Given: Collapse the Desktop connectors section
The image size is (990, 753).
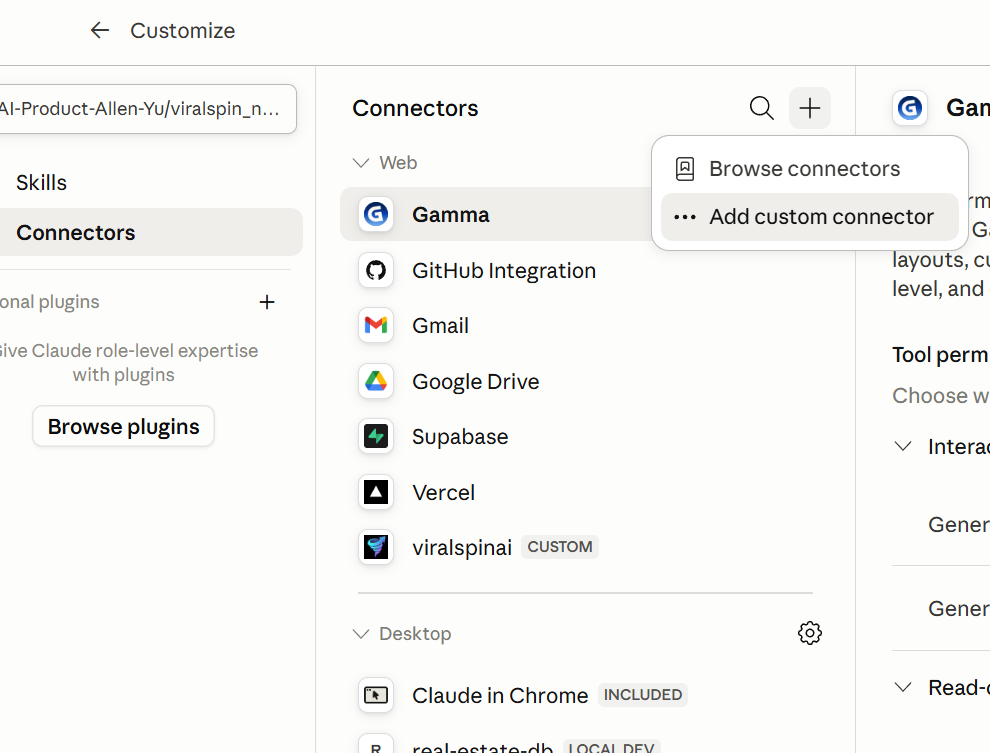Looking at the screenshot, I should (x=361, y=634).
